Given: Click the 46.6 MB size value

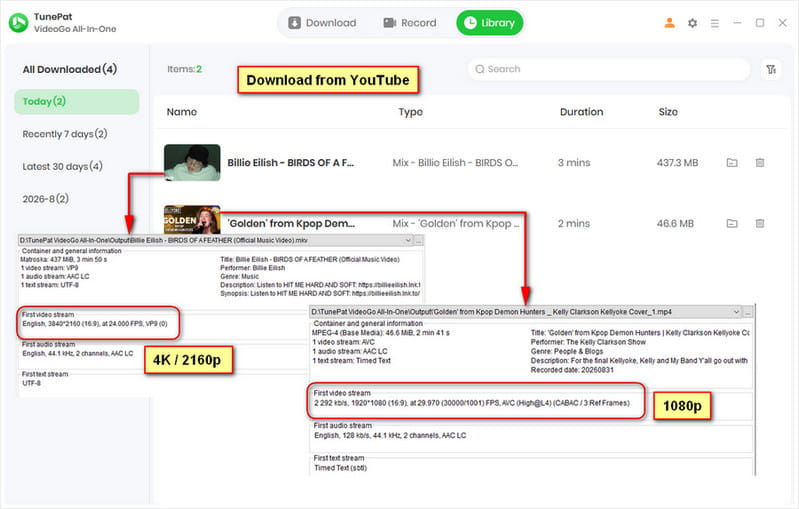Looking at the screenshot, I should (x=675, y=224).
